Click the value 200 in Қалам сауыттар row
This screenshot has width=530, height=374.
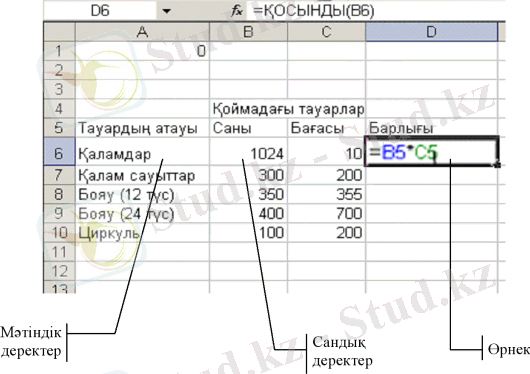tap(327, 175)
